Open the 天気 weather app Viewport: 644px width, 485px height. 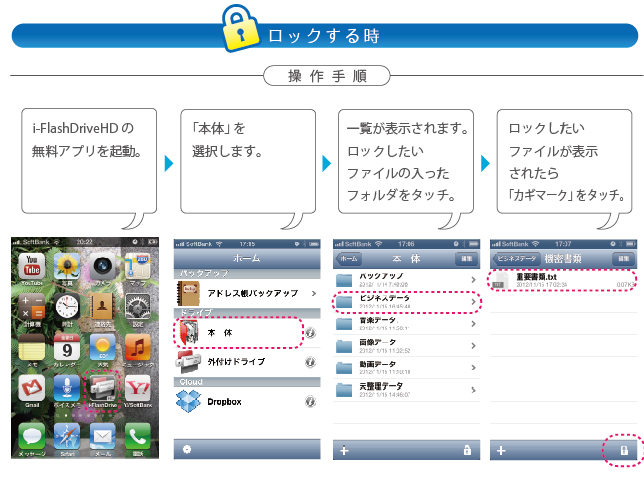coord(102,347)
